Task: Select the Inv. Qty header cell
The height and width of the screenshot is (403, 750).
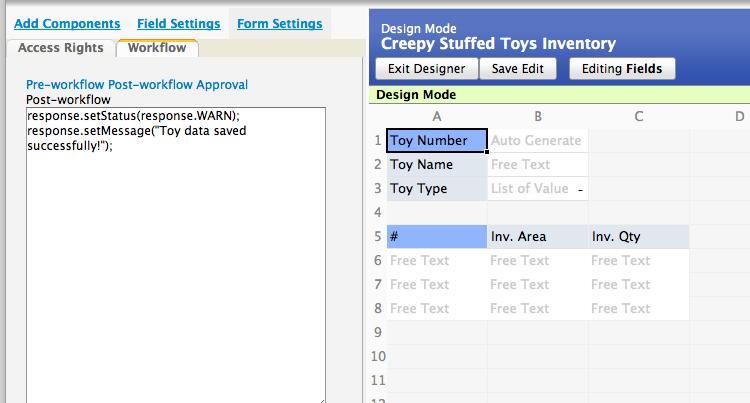Action: (638, 237)
